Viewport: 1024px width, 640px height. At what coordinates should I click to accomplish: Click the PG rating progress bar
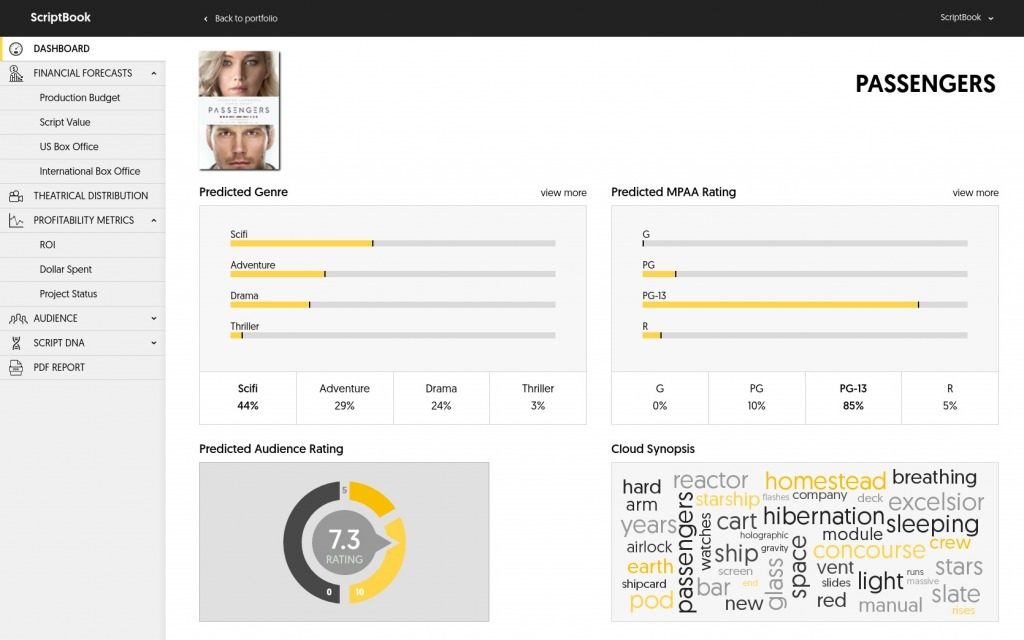(805, 274)
